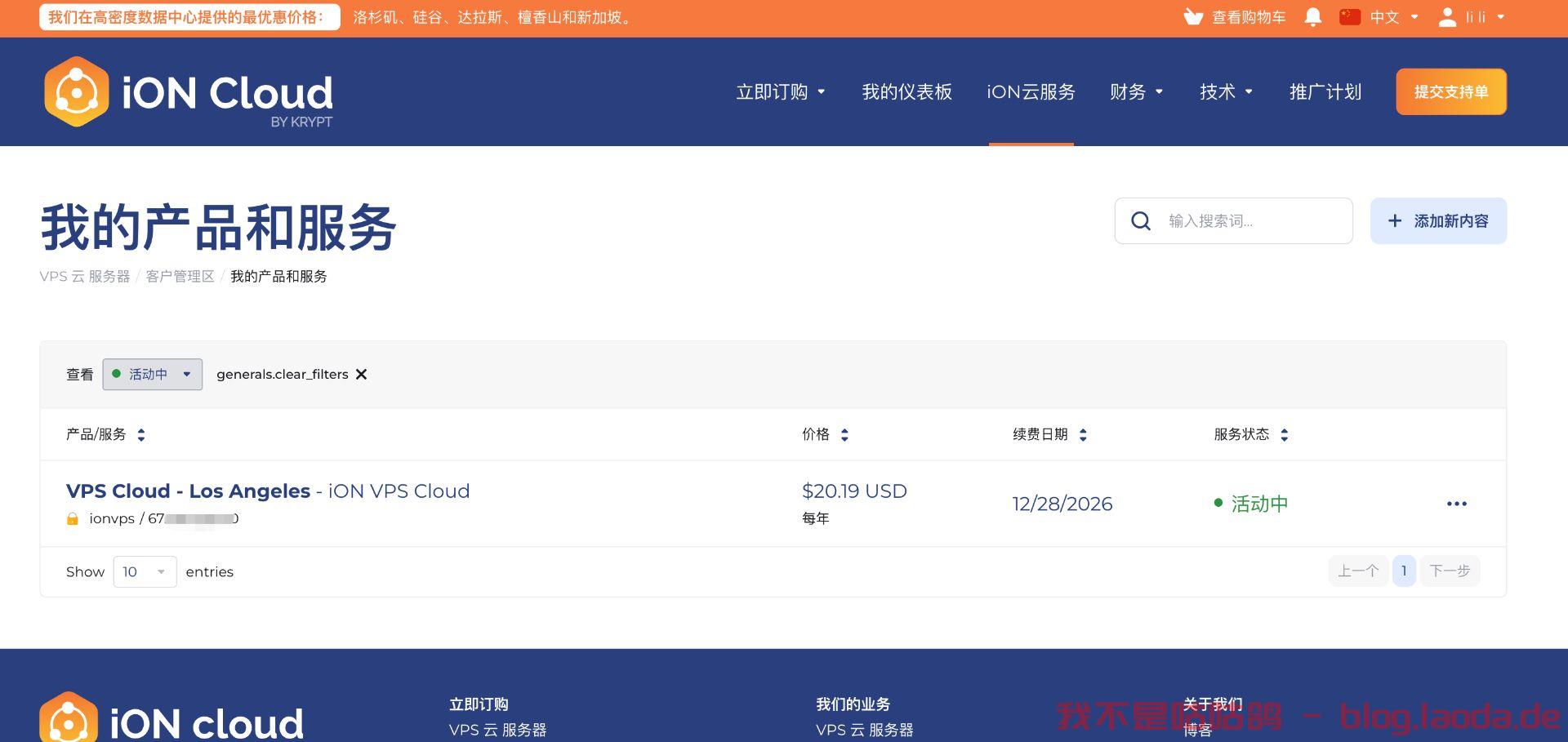Click the 我的产品和服务 page heading
This screenshot has height=742, width=1568.
coord(218,227)
